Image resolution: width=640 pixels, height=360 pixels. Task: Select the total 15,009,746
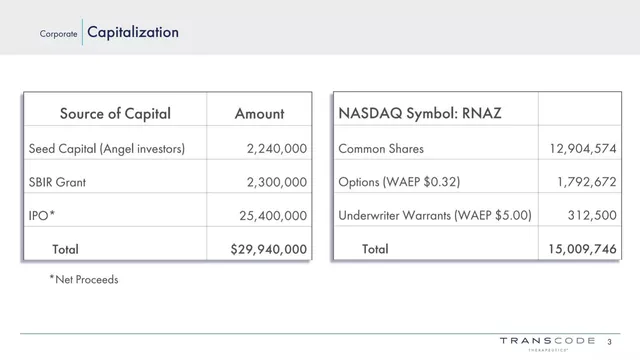tap(582, 249)
